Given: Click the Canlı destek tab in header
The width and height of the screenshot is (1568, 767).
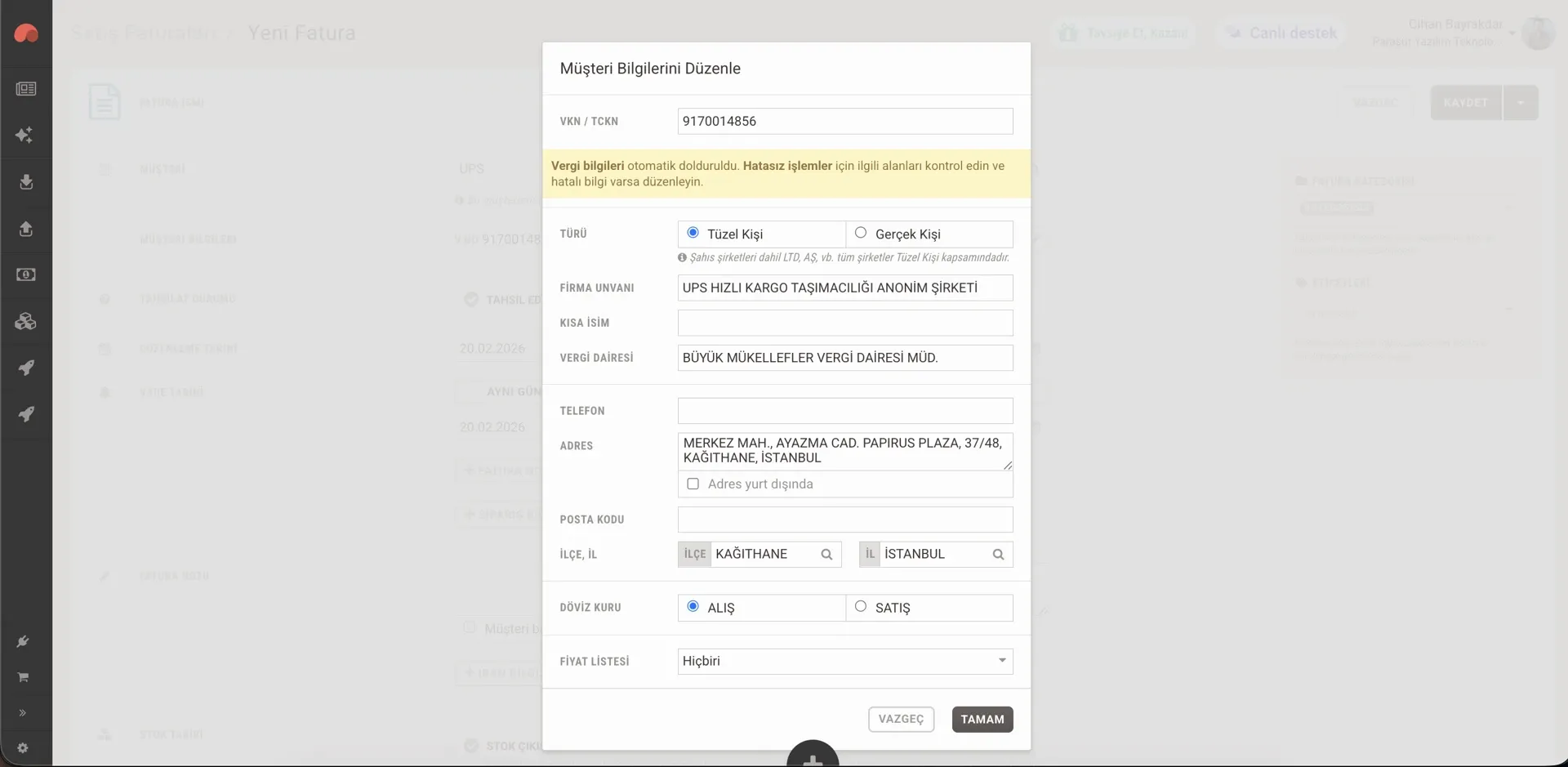Looking at the screenshot, I should pos(1281,33).
